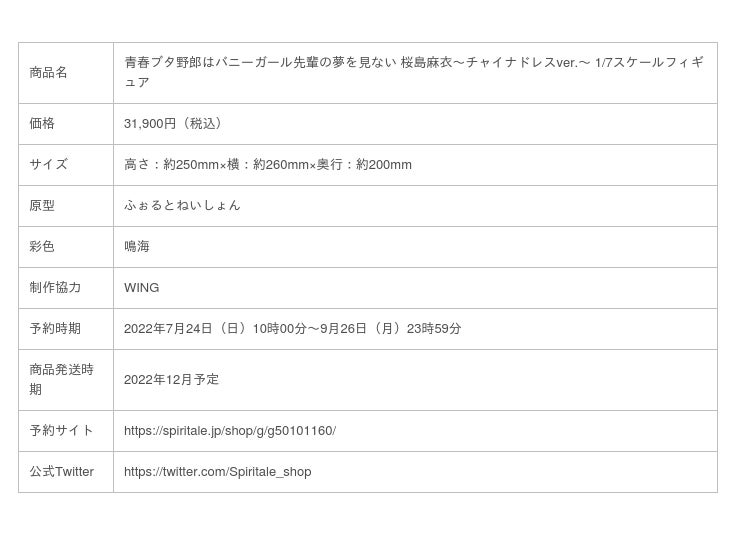Click the 公式Twitter label cell
This screenshot has width=740, height=533.
[x=61, y=472]
